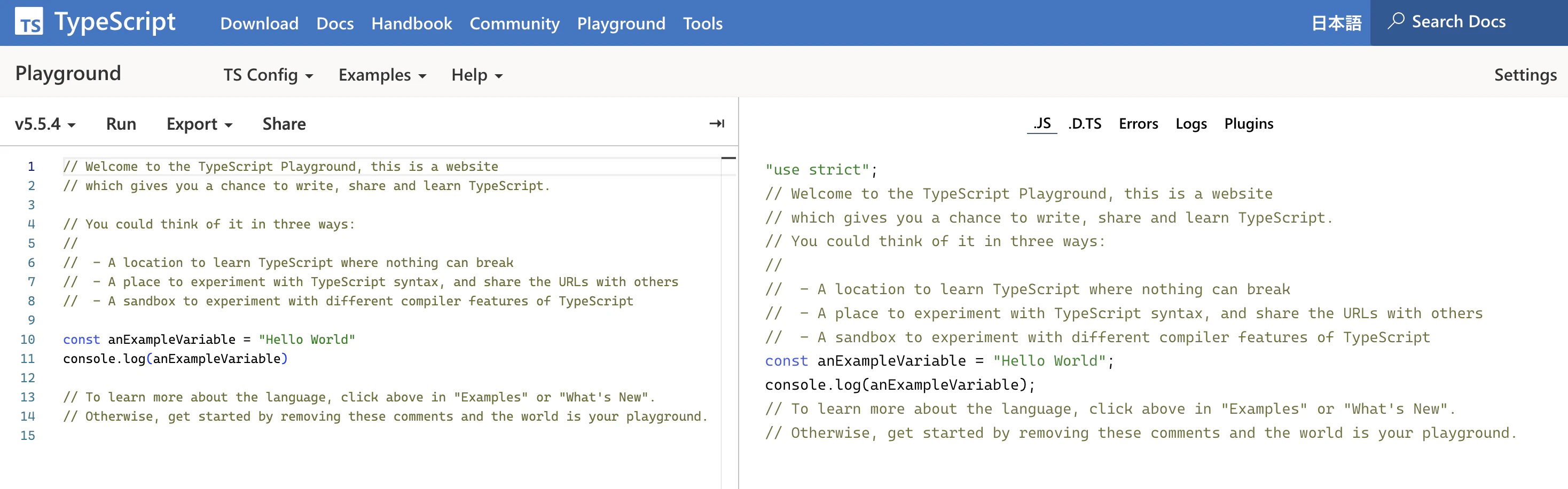Click the editor line 'console.log(anExampleVariable)'
This screenshot has height=489, width=1568.
(x=175, y=359)
